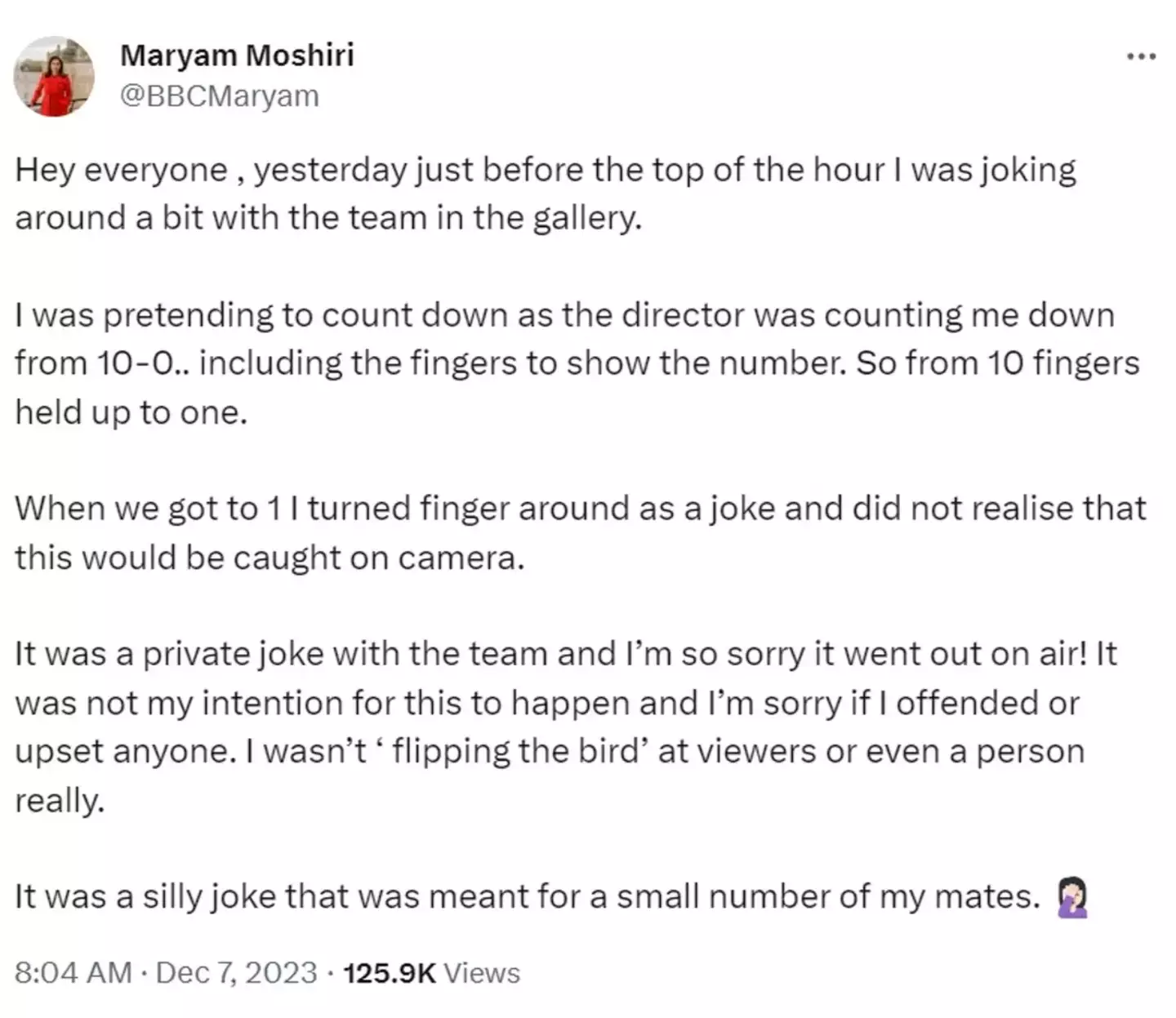Click the words "caught on camera."
Image resolution: width=1176 pixels, height=1018 pixels.
(378, 558)
